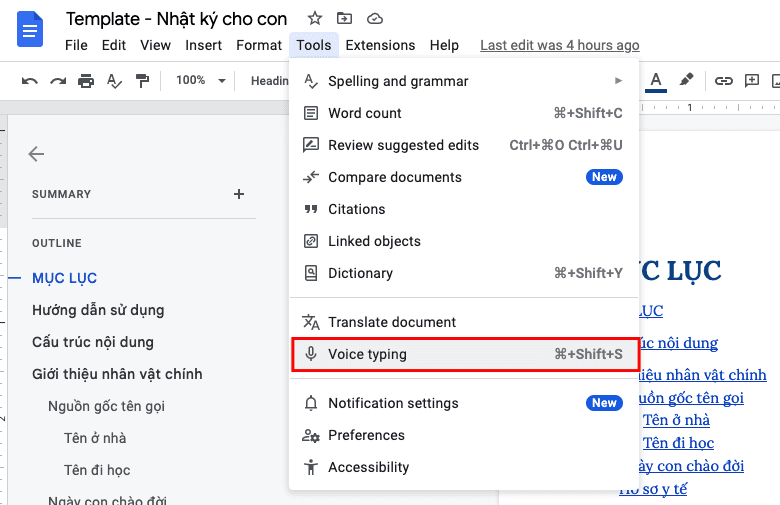Image resolution: width=780 pixels, height=505 pixels.
Task: Close the Tools menu
Action: [314, 45]
